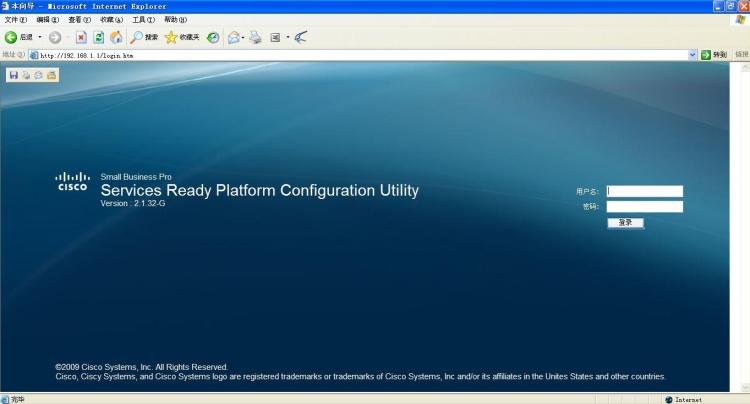Viewport: 750px width, 404px height.
Task: Print page using the printer toolbar icon
Action: click(x=255, y=37)
